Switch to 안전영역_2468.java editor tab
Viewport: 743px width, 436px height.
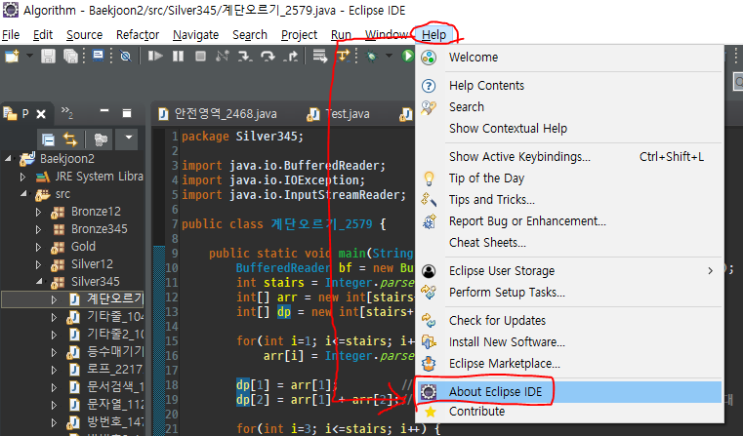click(x=218, y=114)
